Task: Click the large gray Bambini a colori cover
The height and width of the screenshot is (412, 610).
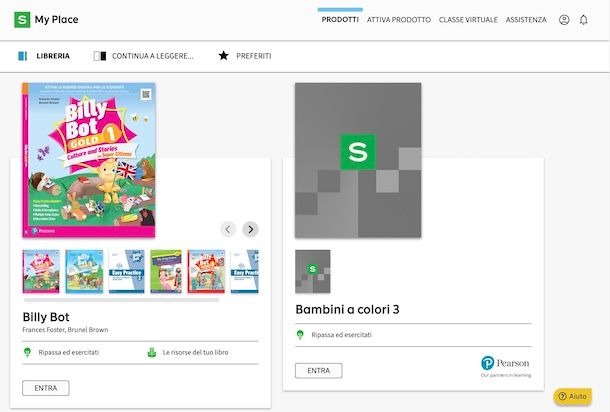Action: pyautogui.click(x=358, y=160)
